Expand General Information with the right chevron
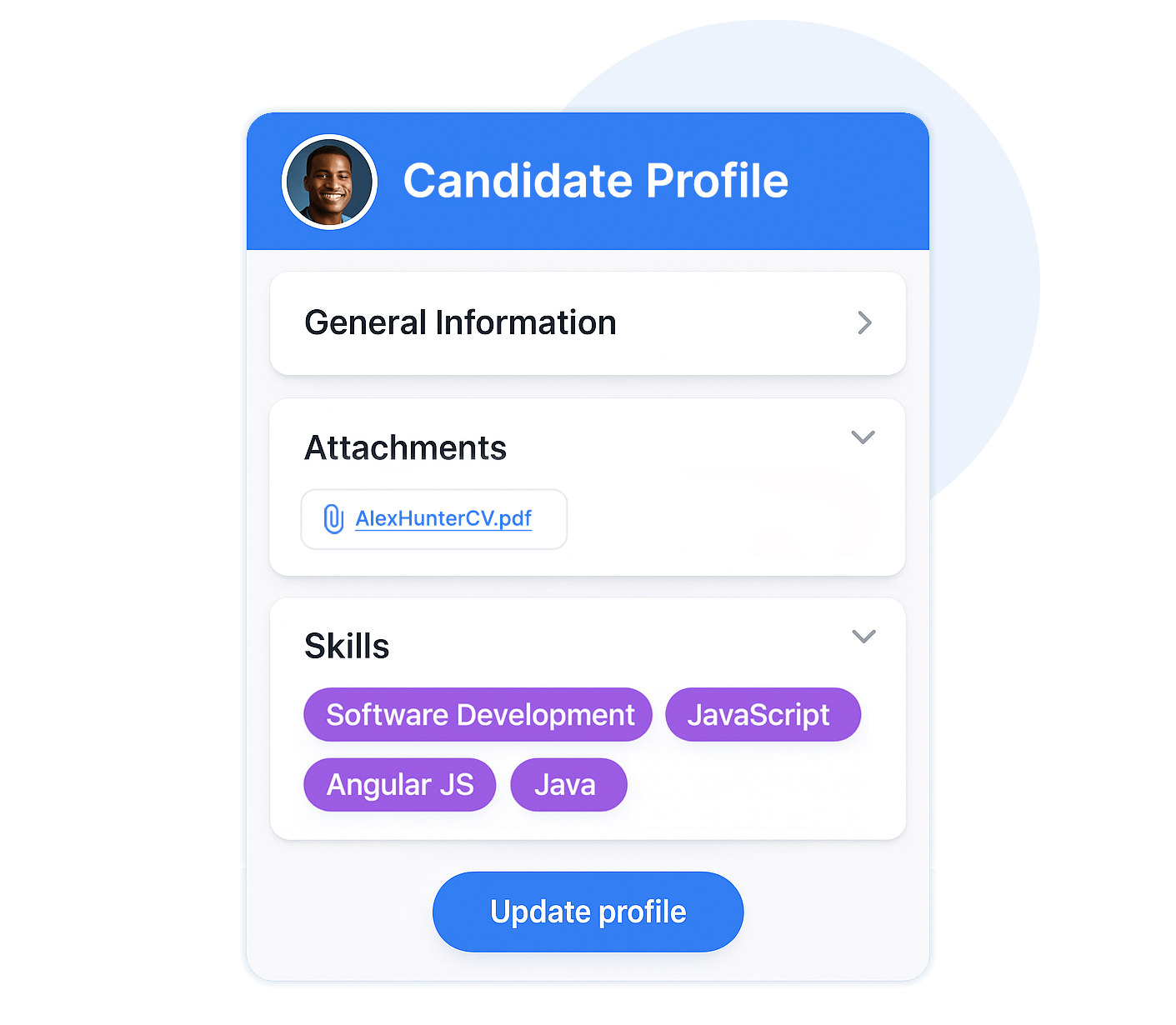 864,323
